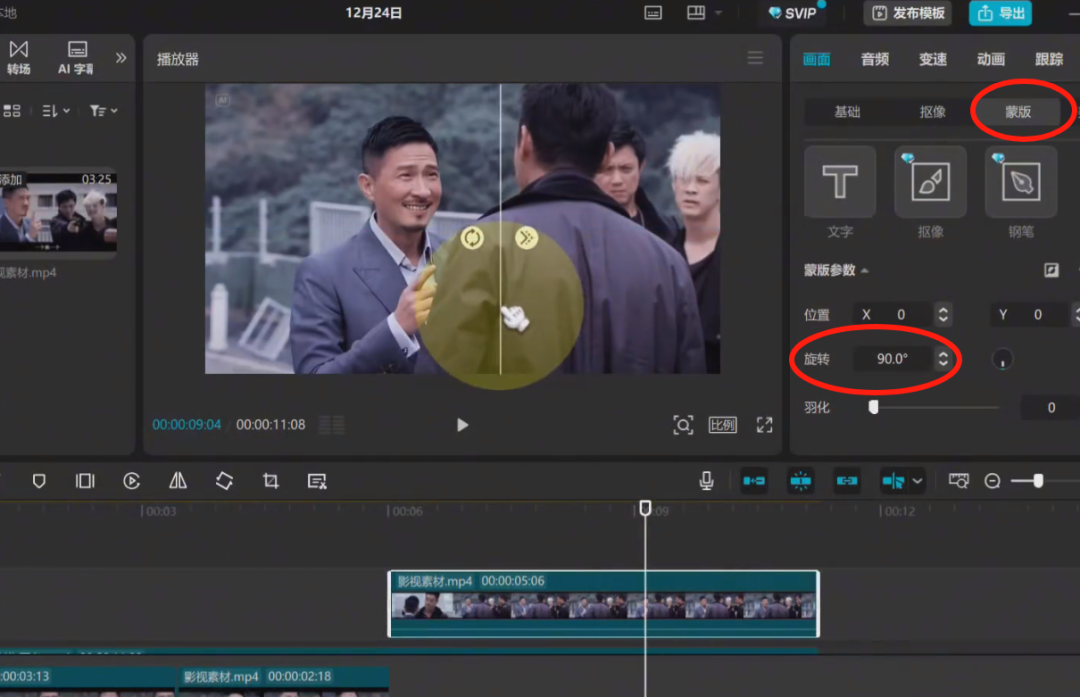
Task: Toggle clip linkage
Action: (847, 481)
